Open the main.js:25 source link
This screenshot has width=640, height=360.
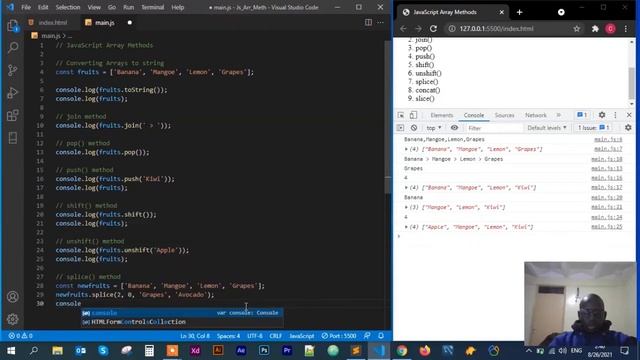(607, 227)
